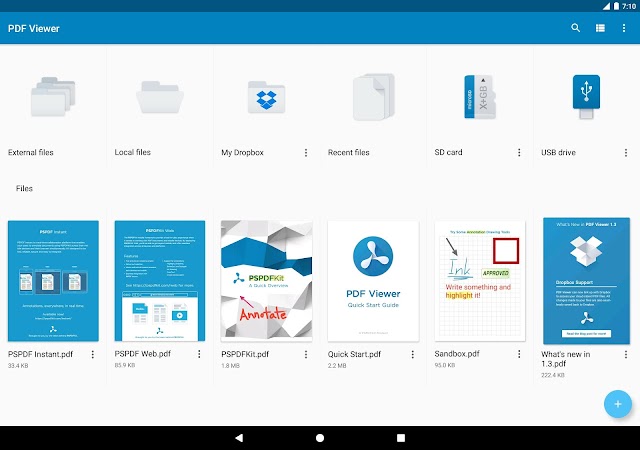640x450 pixels.
Task: Click the 'USB drive' label
Action: [558, 152]
